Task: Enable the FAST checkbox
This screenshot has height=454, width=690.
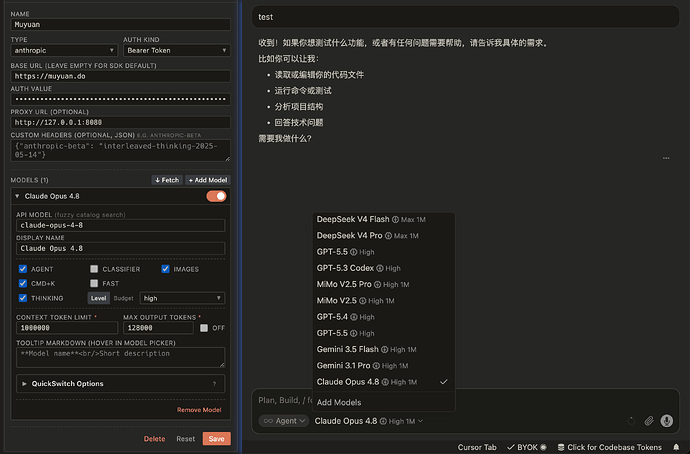Action: click(x=94, y=283)
